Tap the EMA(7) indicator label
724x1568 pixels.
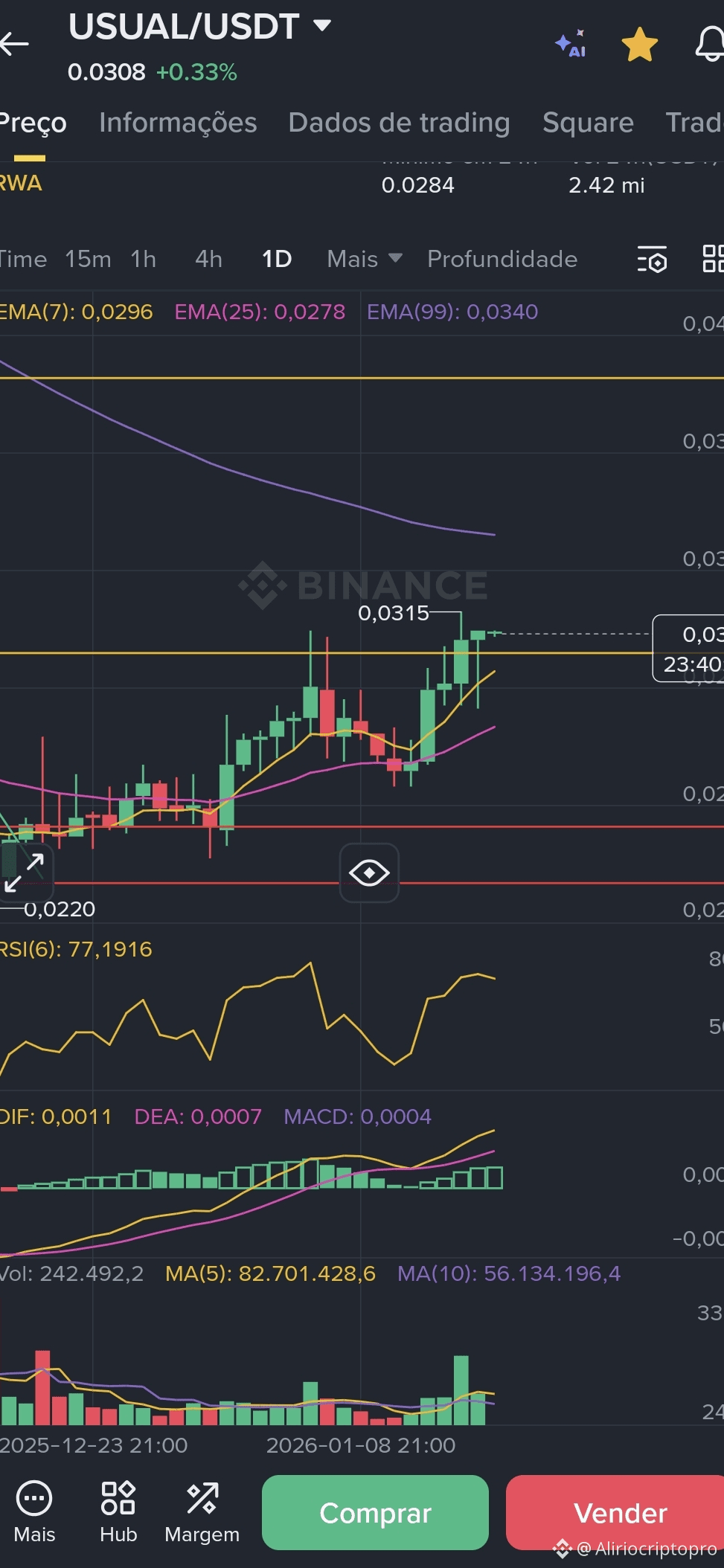(76, 312)
